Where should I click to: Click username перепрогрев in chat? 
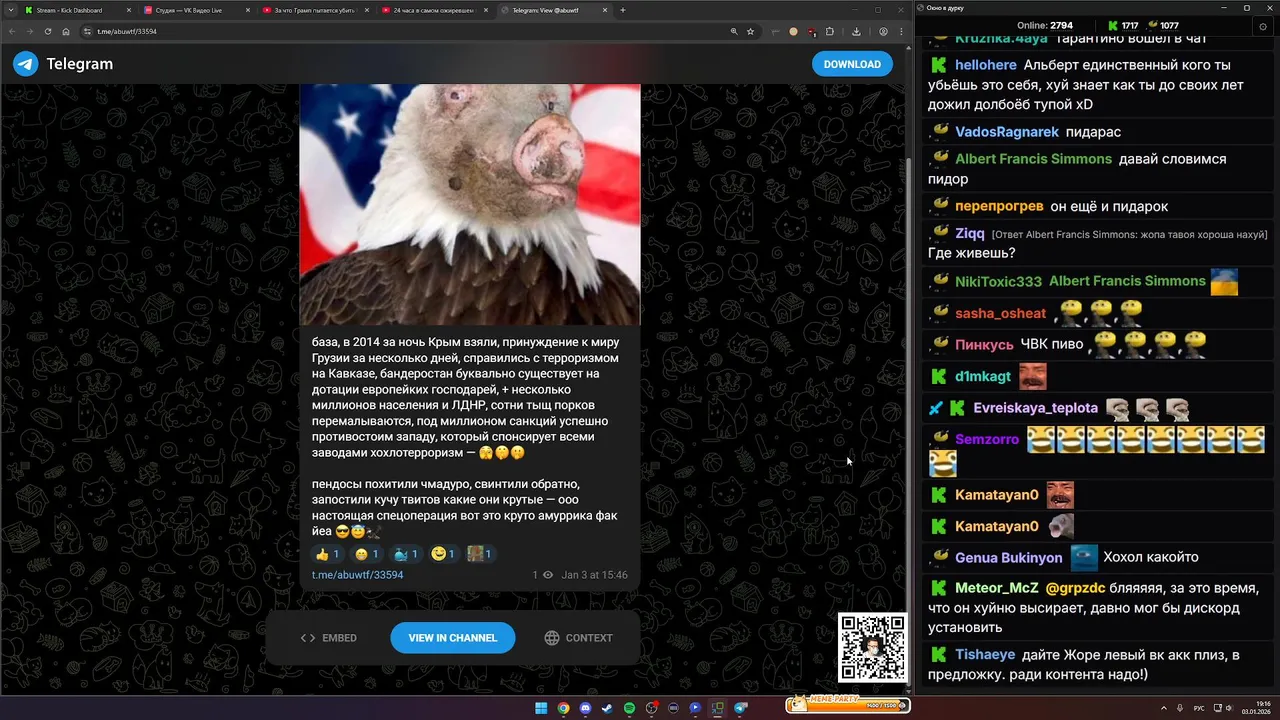click(x=999, y=206)
